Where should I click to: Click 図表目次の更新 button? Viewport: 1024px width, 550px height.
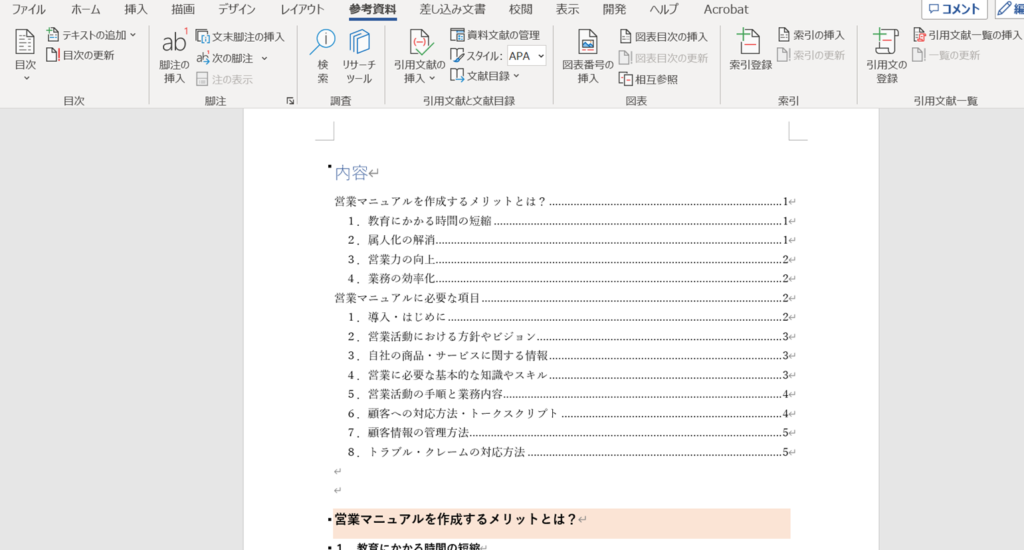coord(663,58)
